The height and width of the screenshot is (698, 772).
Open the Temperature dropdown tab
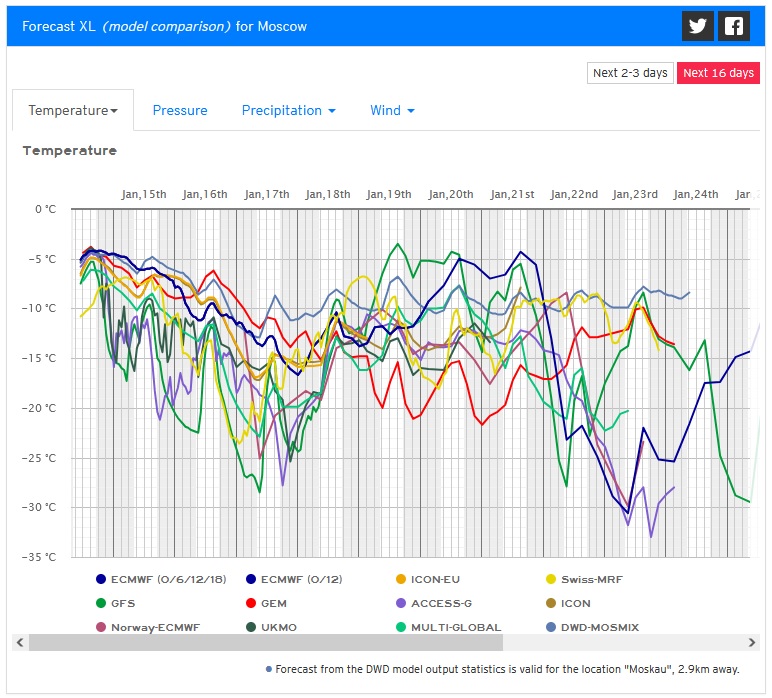(73, 110)
